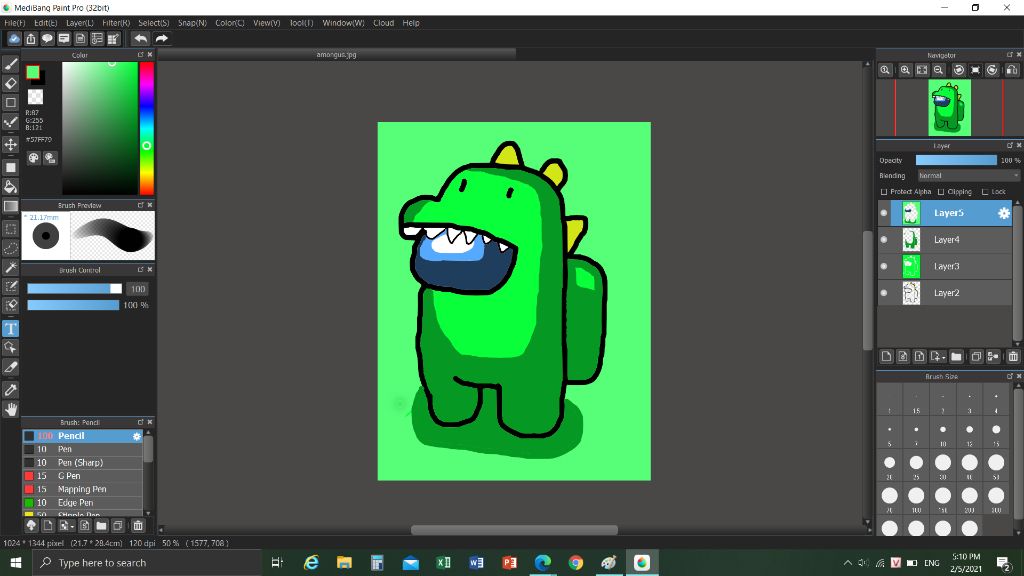This screenshot has height=576, width=1024.
Task: Open the add brush dropdown in Brush panel
Action: (x=66, y=526)
